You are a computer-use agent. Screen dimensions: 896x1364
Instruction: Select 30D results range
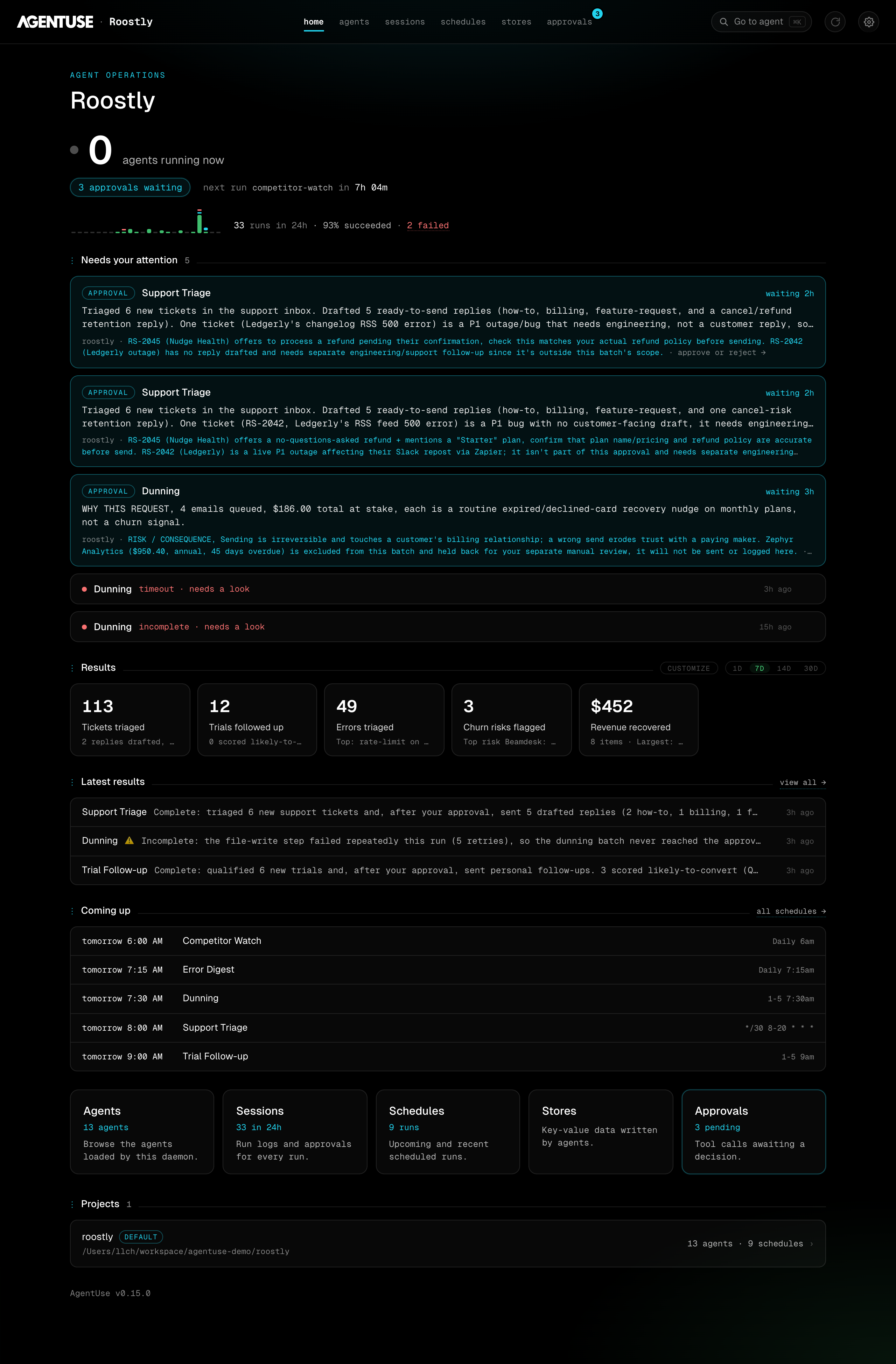tap(811, 668)
